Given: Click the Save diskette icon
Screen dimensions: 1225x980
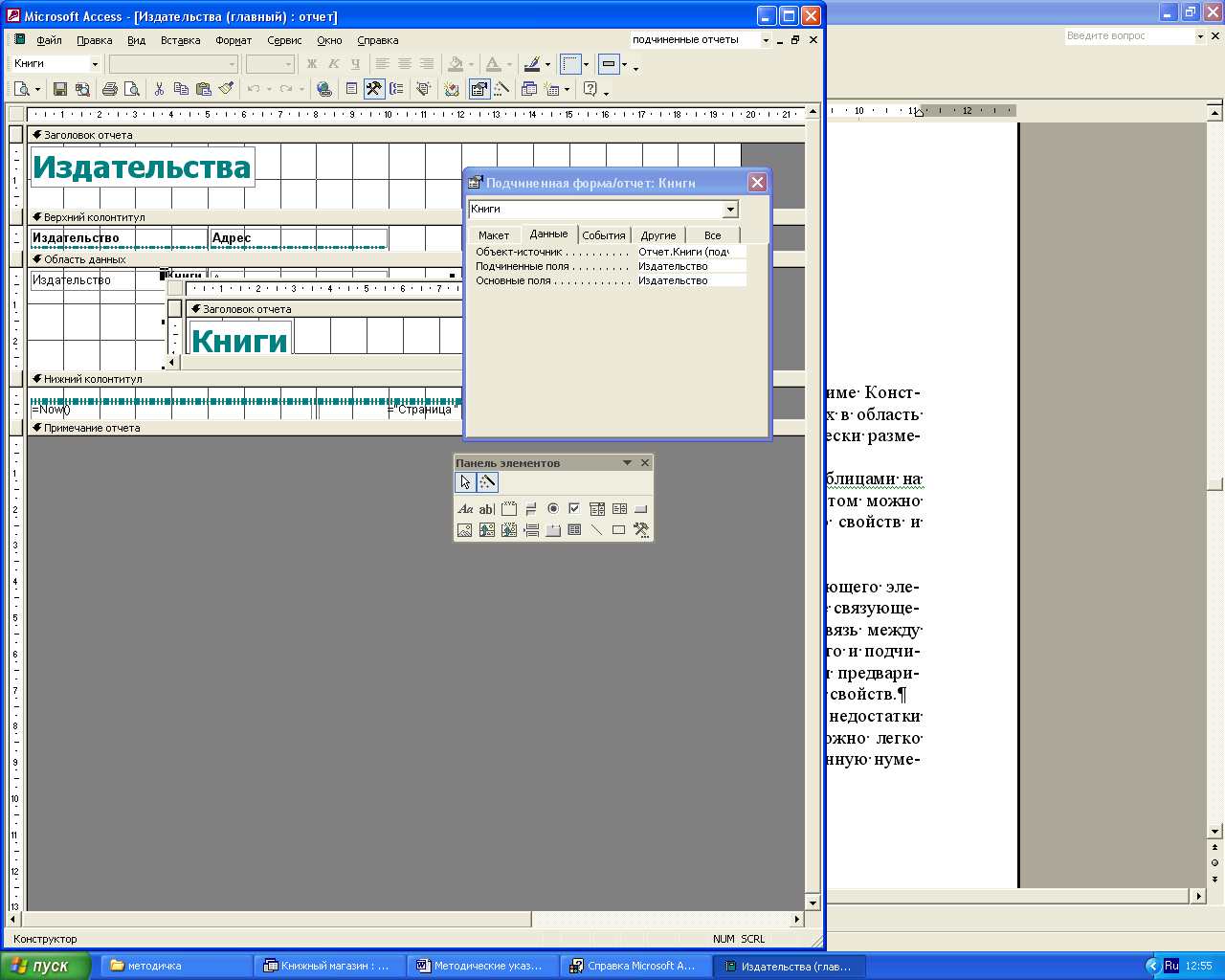Looking at the screenshot, I should pyautogui.click(x=60, y=89).
